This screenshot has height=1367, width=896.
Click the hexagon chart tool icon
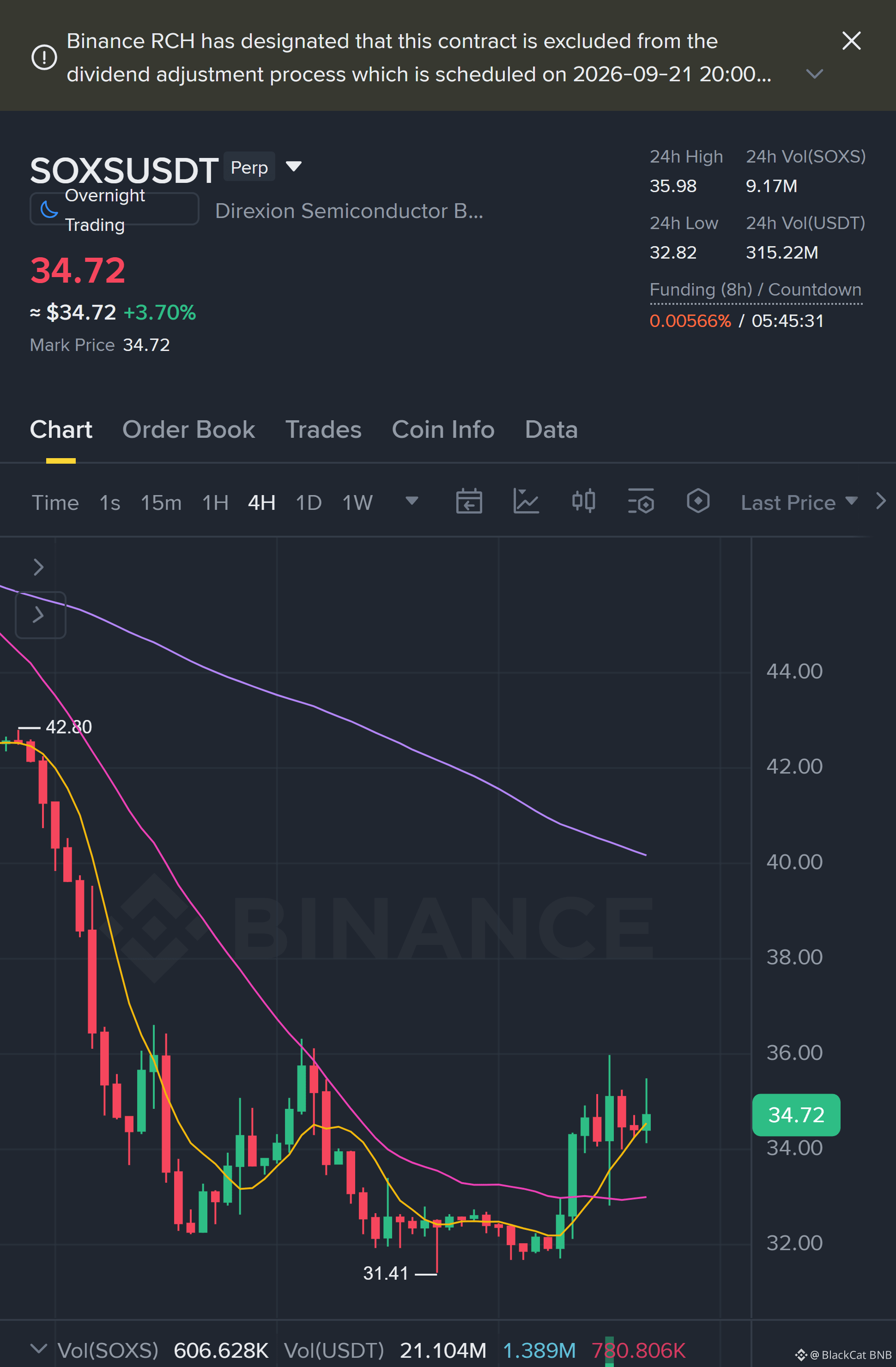(698, 502)
